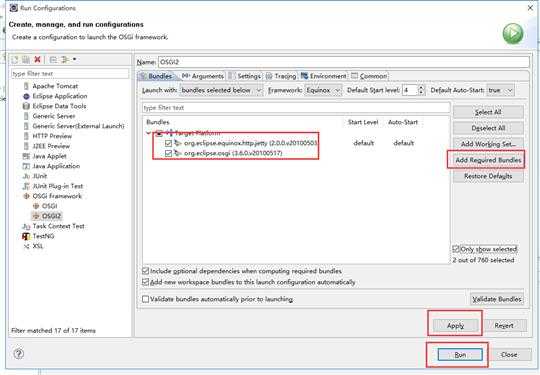Click the Validate Bundles button

497,299
